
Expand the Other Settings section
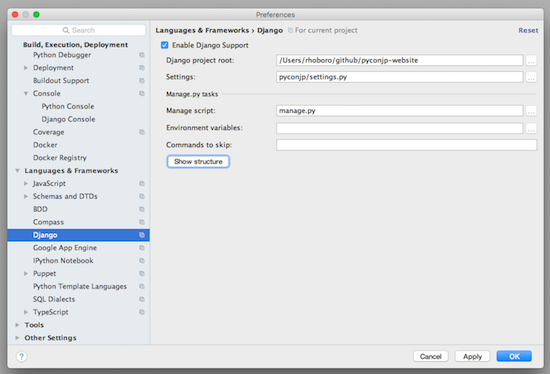(17, 338)
